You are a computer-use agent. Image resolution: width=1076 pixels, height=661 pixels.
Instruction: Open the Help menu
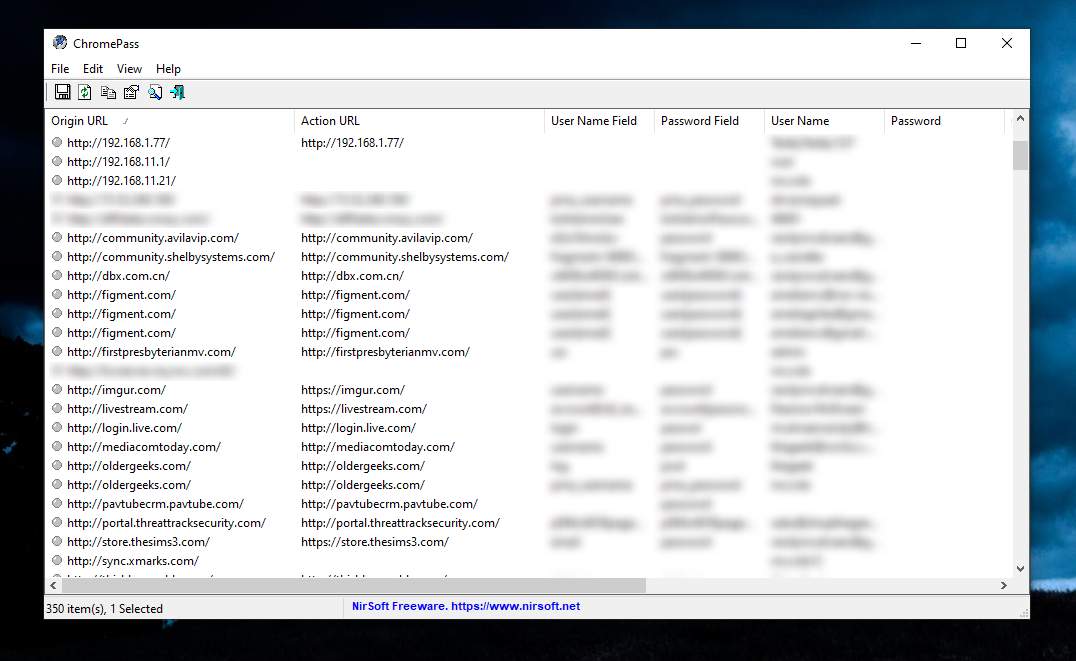pyautogui.click(x=168, y=69)
